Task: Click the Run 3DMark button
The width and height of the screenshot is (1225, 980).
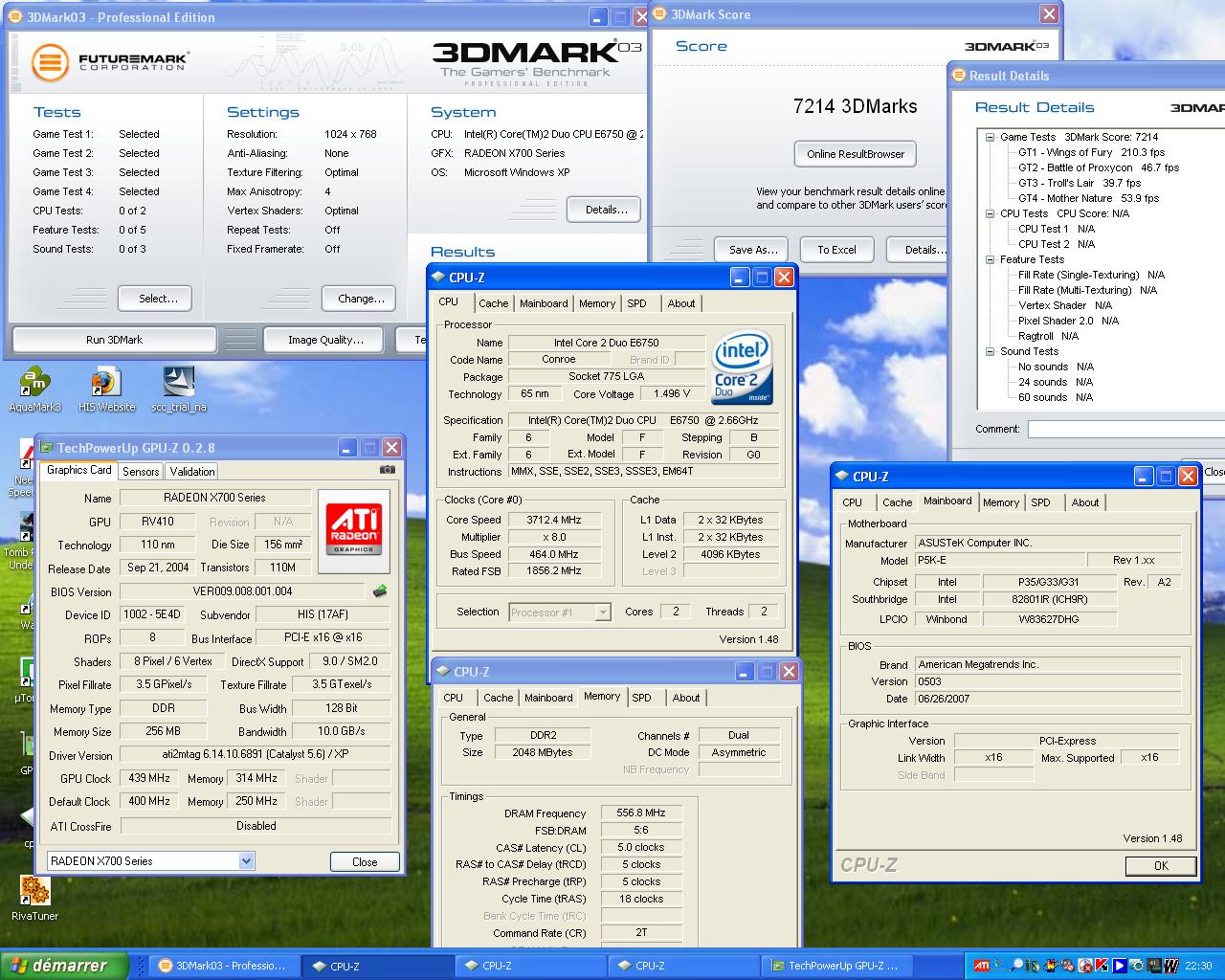Action: pos(115,340)
